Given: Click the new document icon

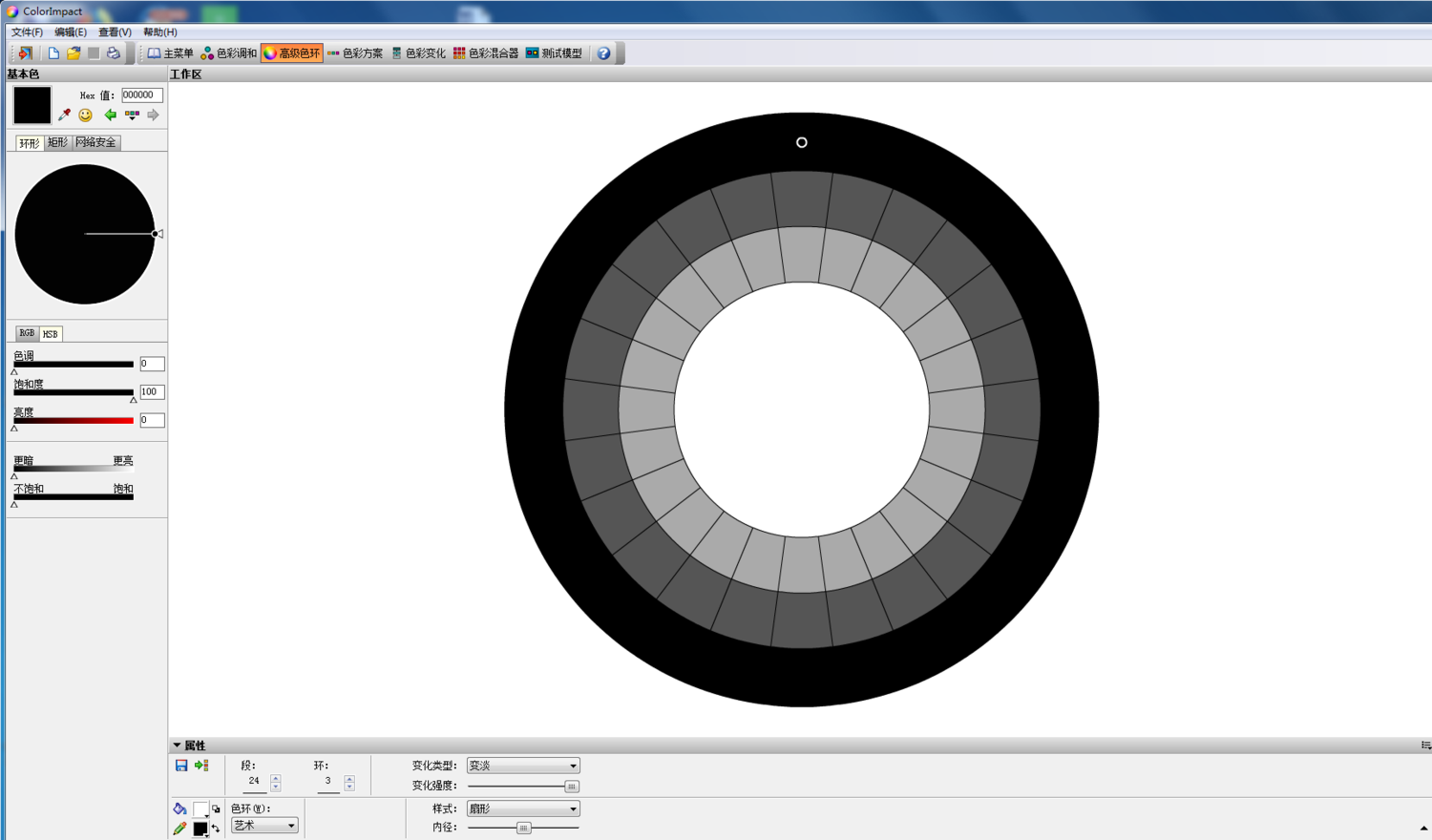Looking at the screenshot, I should [53, 53].
